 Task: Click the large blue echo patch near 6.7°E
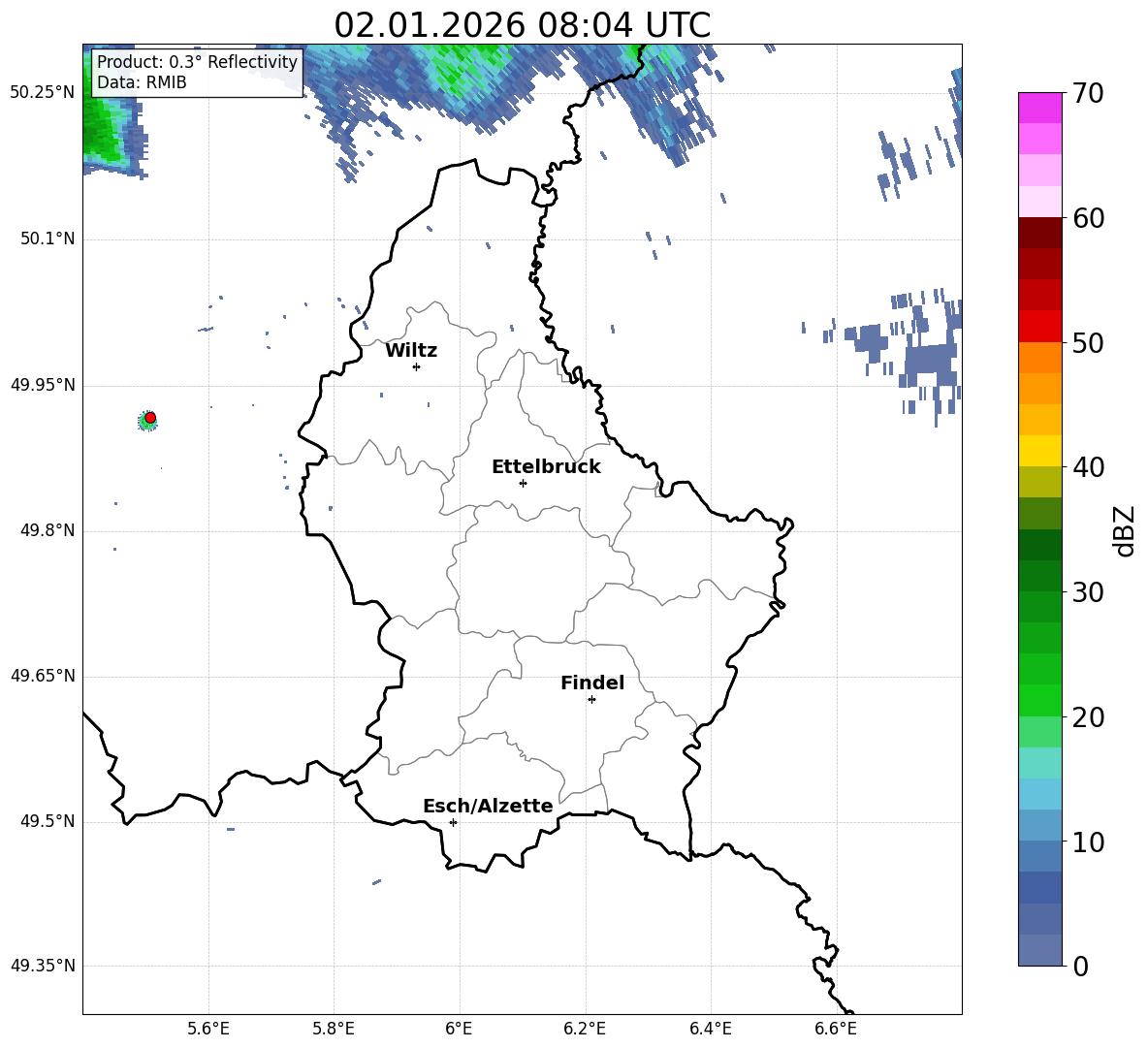[931, 360]
